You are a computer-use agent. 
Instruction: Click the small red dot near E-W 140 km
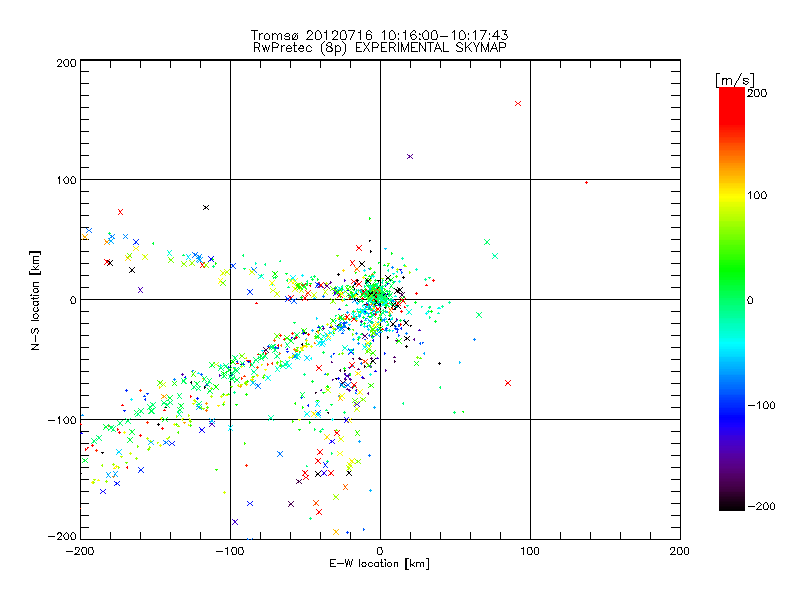[587, 183]
